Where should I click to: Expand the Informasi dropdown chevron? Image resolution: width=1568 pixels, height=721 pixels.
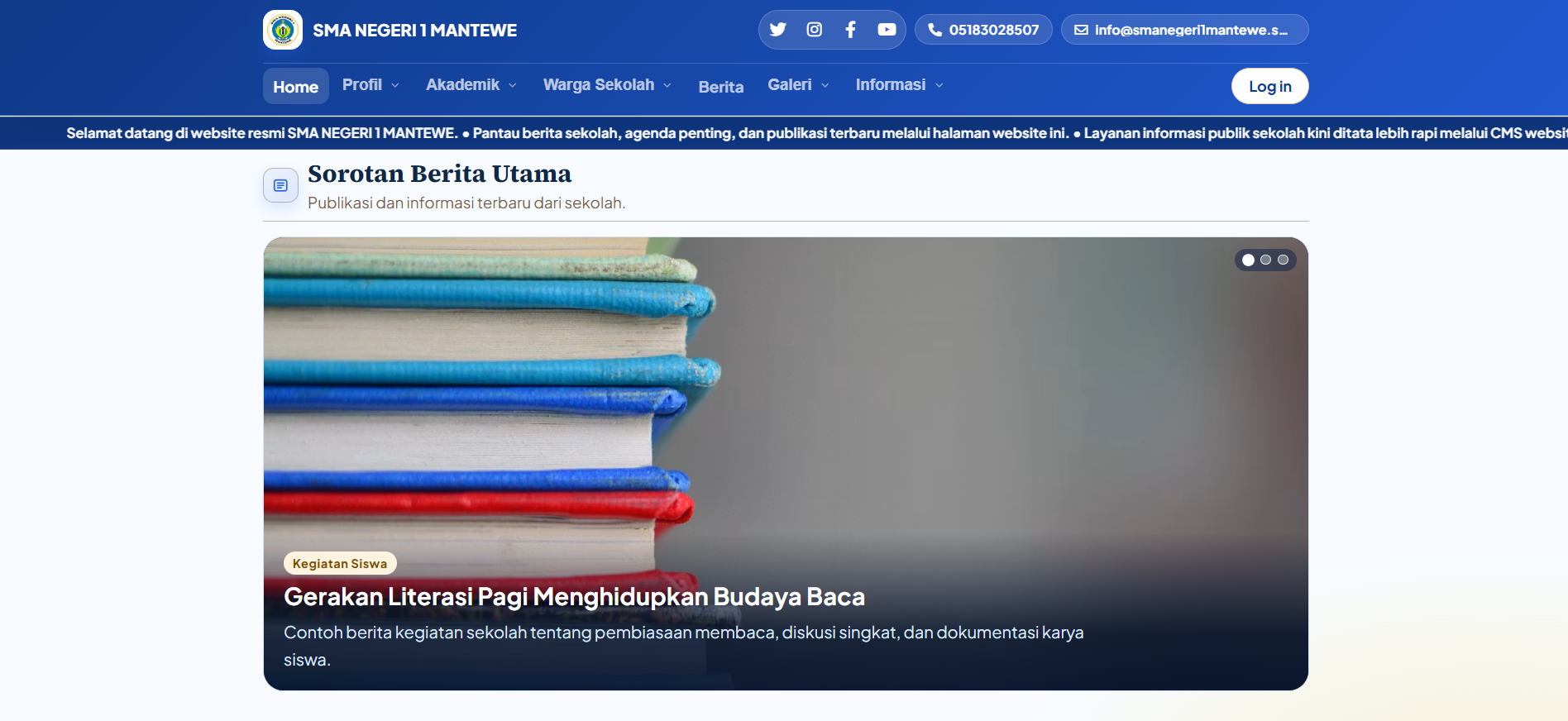(x=939, y=85)
